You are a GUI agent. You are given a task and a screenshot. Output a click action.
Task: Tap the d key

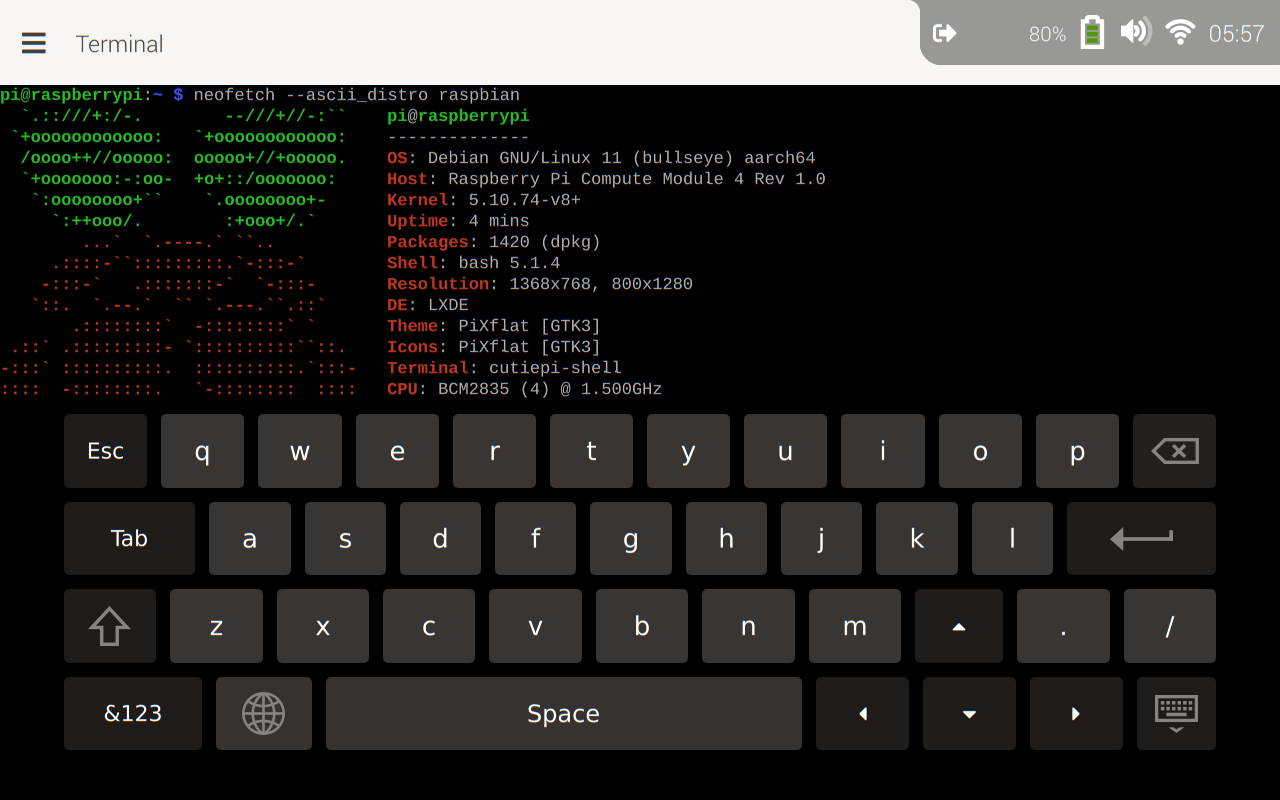440,538
